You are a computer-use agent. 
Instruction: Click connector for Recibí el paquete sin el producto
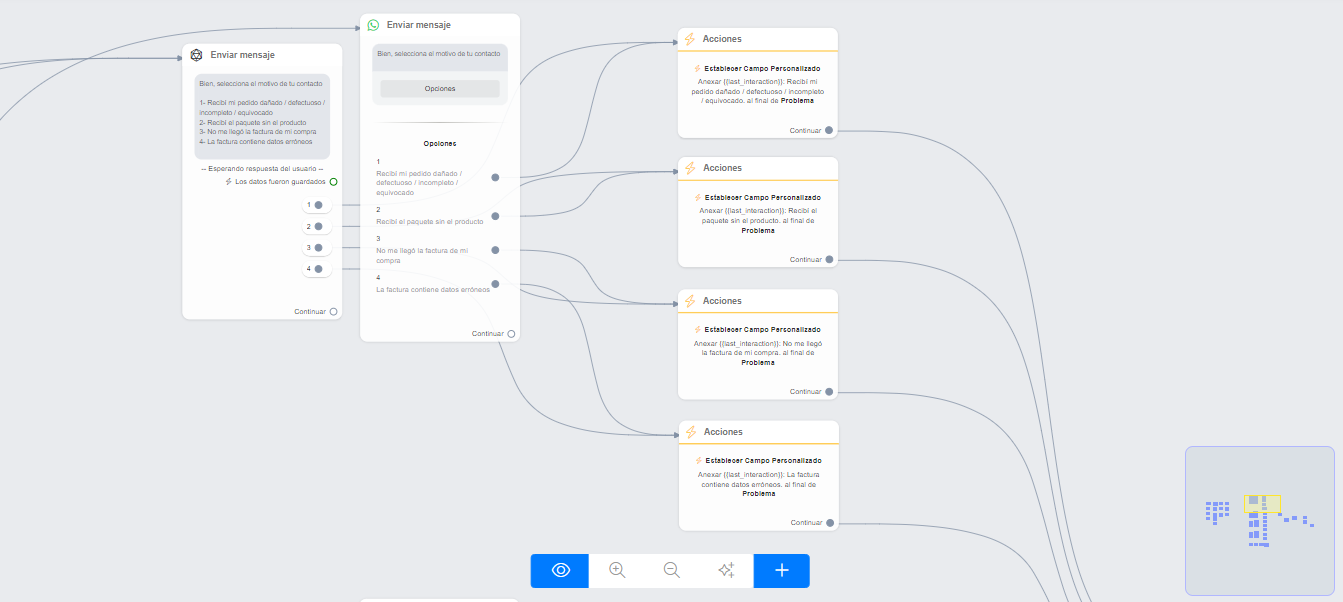(x=495, y=216)
